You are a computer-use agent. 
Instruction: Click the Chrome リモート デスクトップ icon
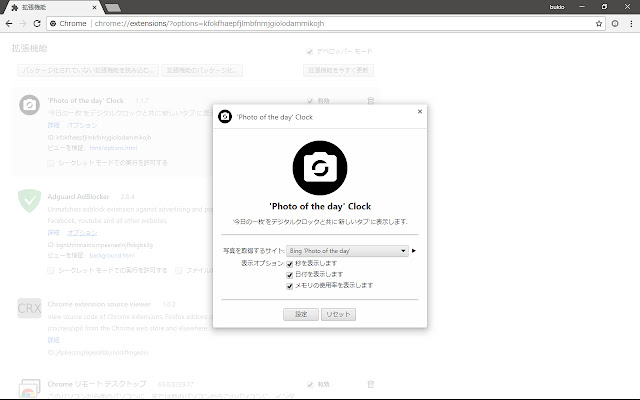[29, 388]
